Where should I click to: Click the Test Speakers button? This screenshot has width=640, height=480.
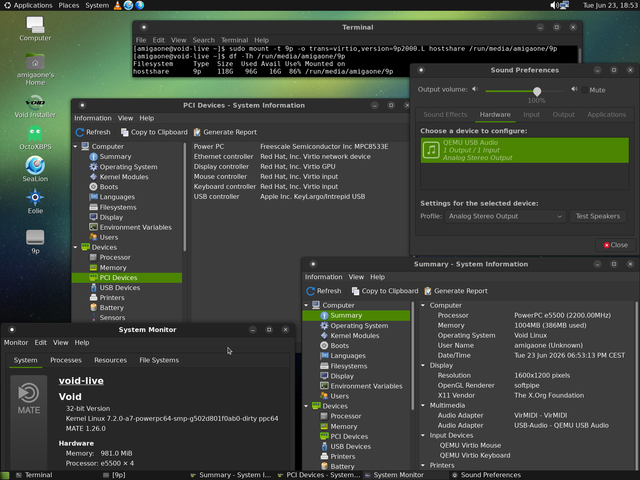coord(598,216)
